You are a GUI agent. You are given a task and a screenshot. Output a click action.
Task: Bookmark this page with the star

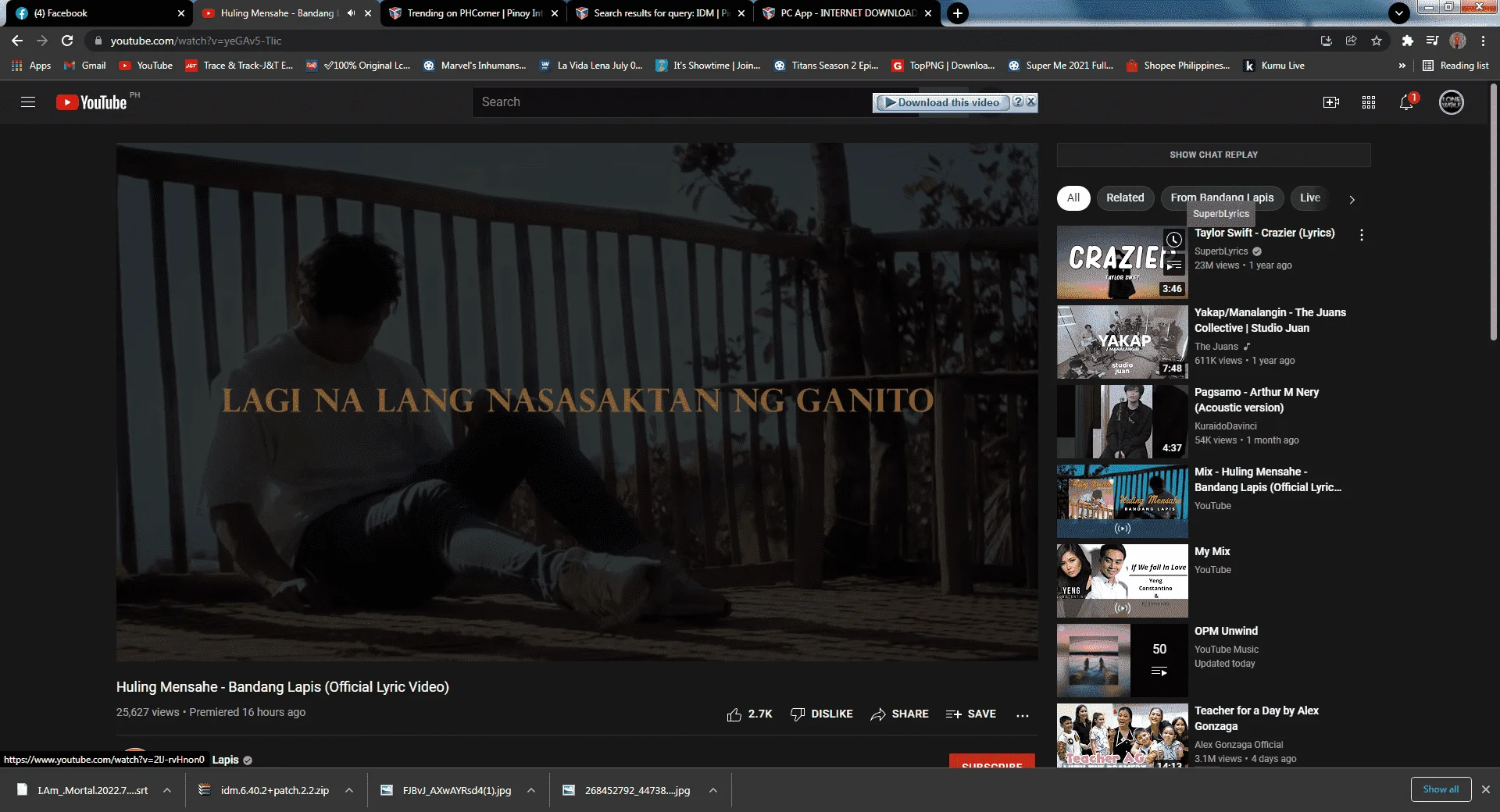1377,41
